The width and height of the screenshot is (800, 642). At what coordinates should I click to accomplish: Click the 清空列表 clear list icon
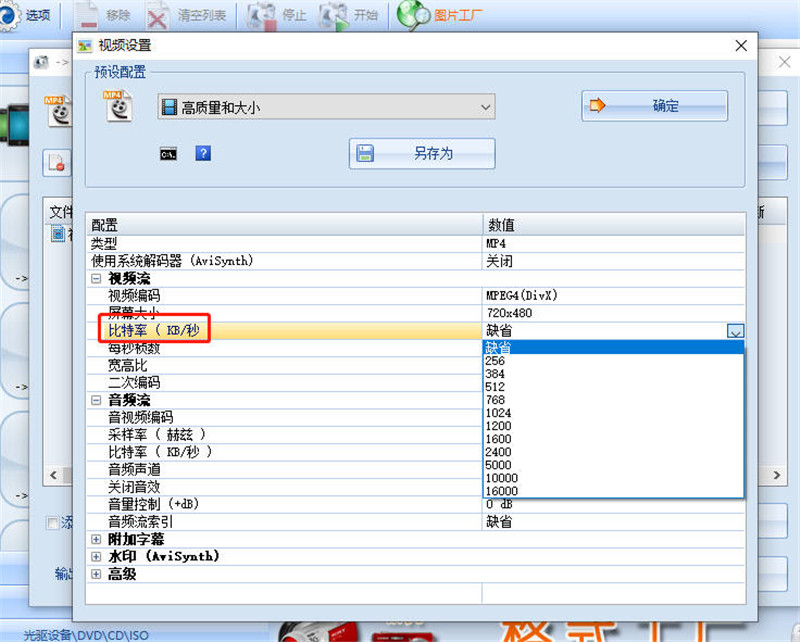pos(158,15)
